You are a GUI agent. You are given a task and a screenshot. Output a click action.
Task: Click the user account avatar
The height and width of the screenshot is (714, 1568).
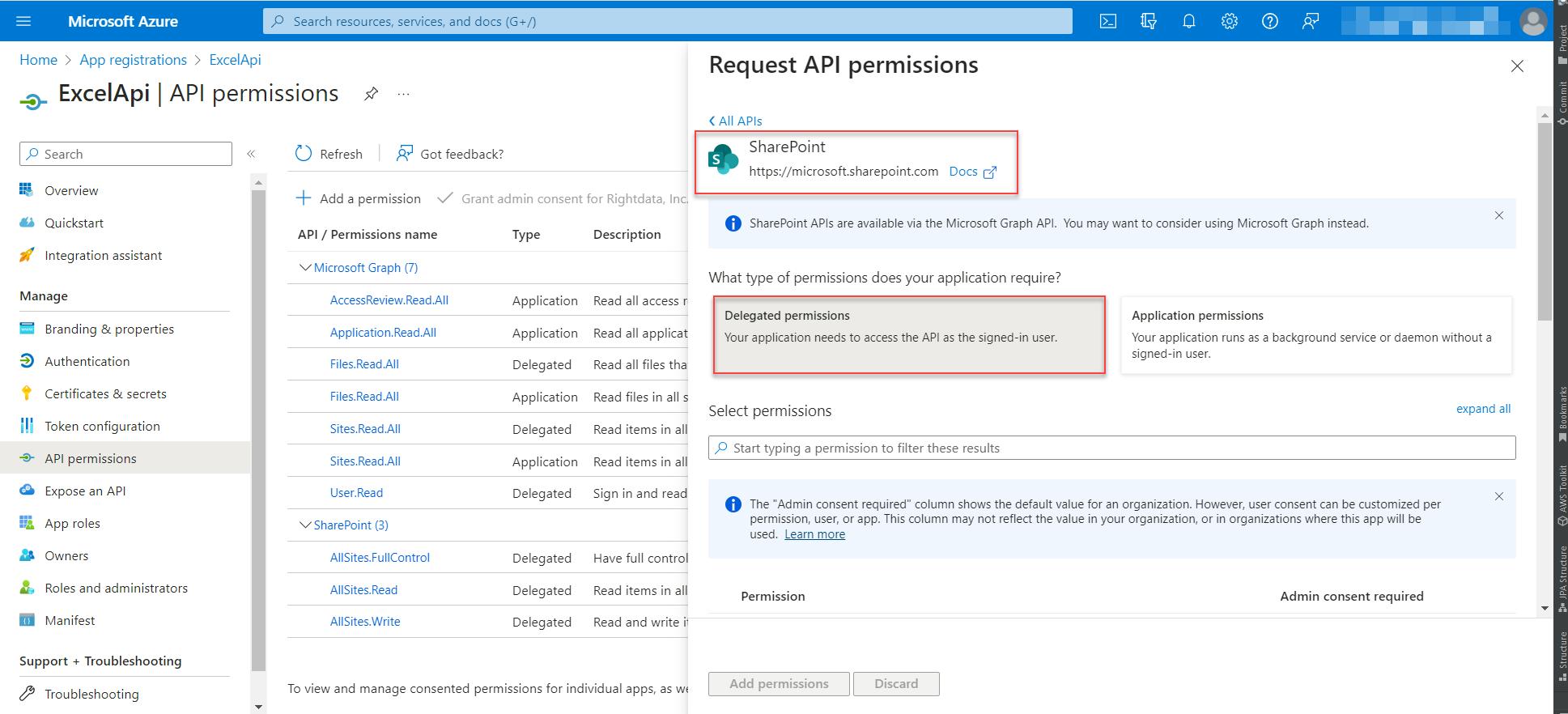click(x=1532, y=22)
